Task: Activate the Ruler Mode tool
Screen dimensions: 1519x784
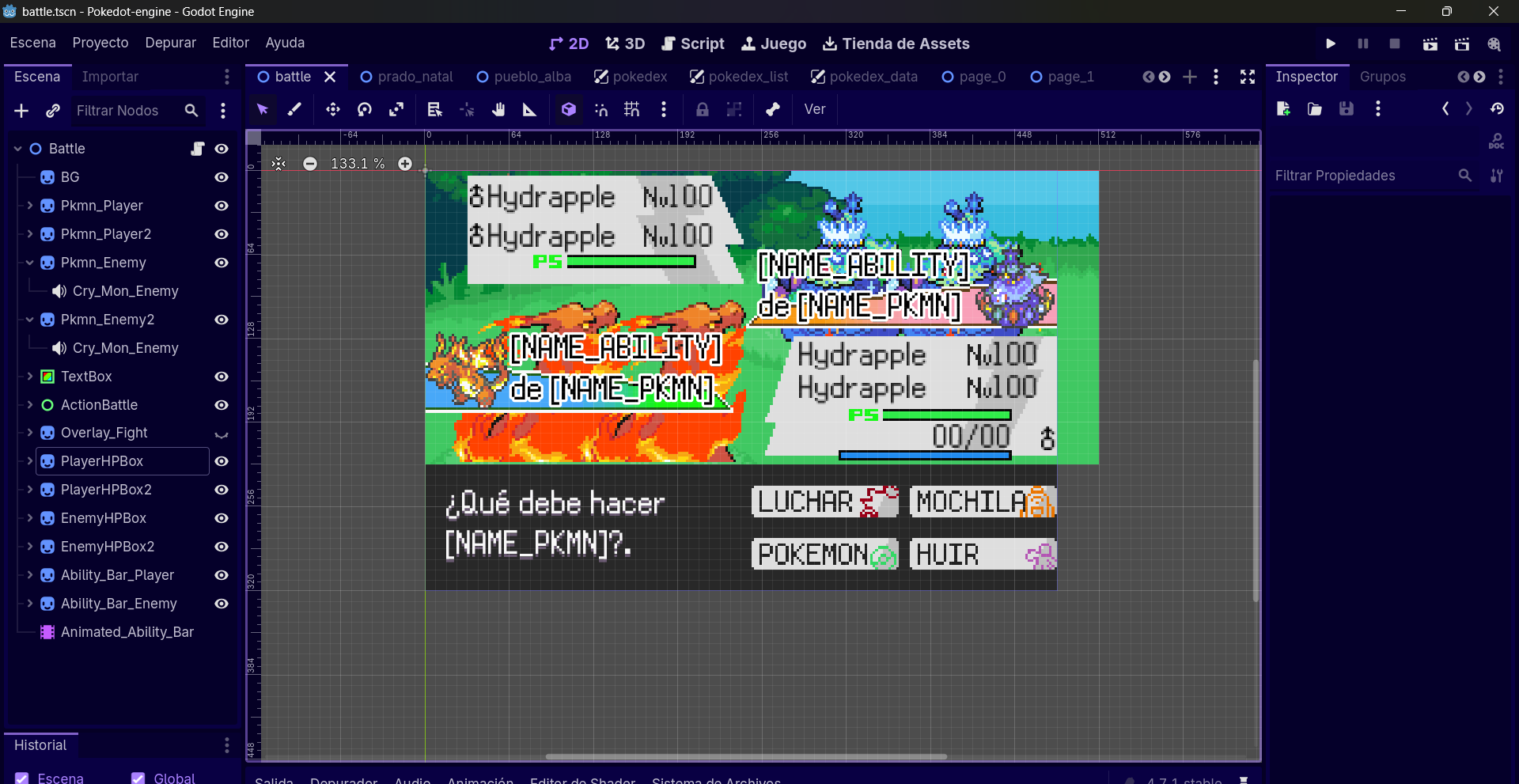Action: (530, 109)
